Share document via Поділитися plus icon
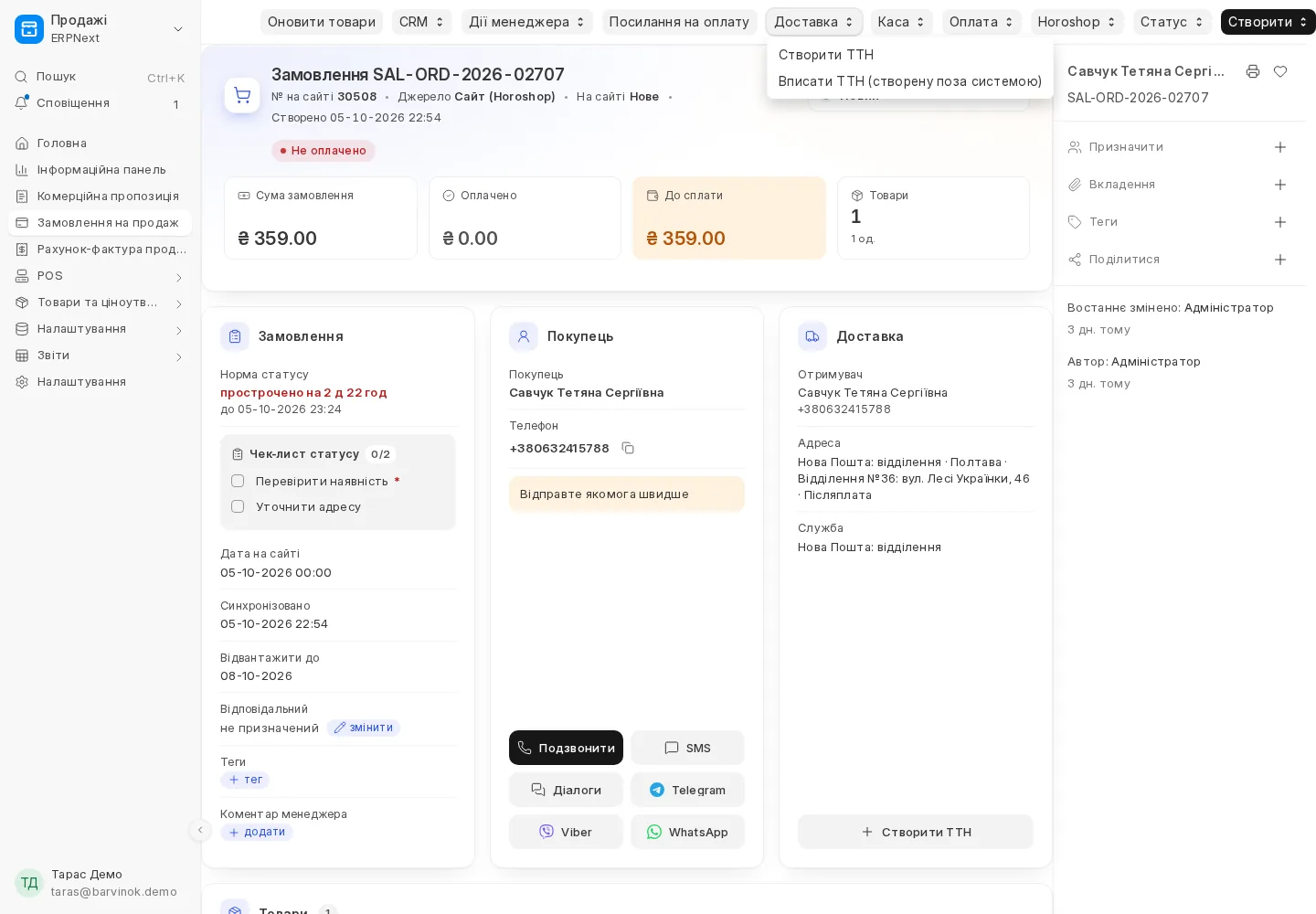The height and width of the screenshot is (914, 1316). point(1280,260)
